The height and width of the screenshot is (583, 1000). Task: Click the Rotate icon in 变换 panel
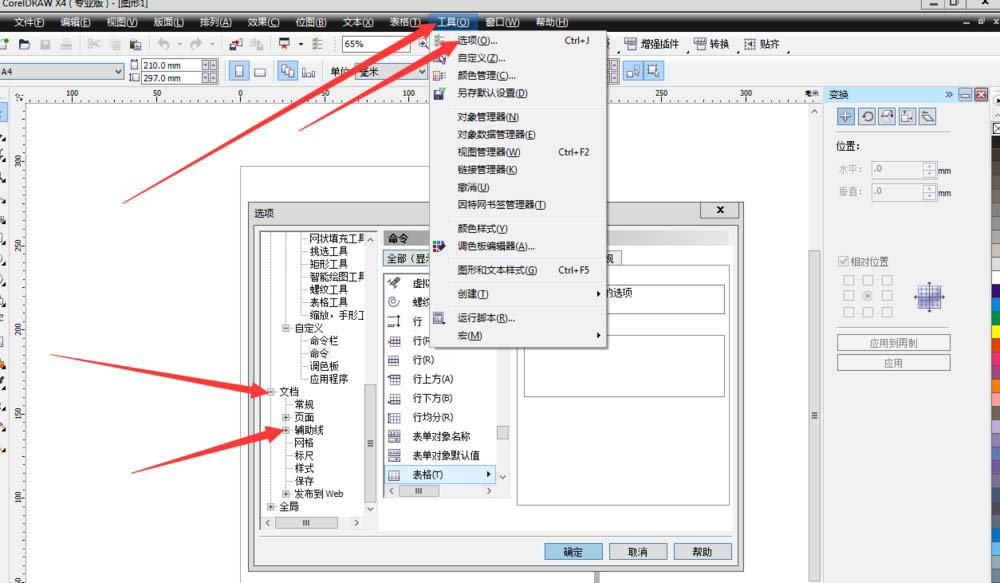point(867,116)
